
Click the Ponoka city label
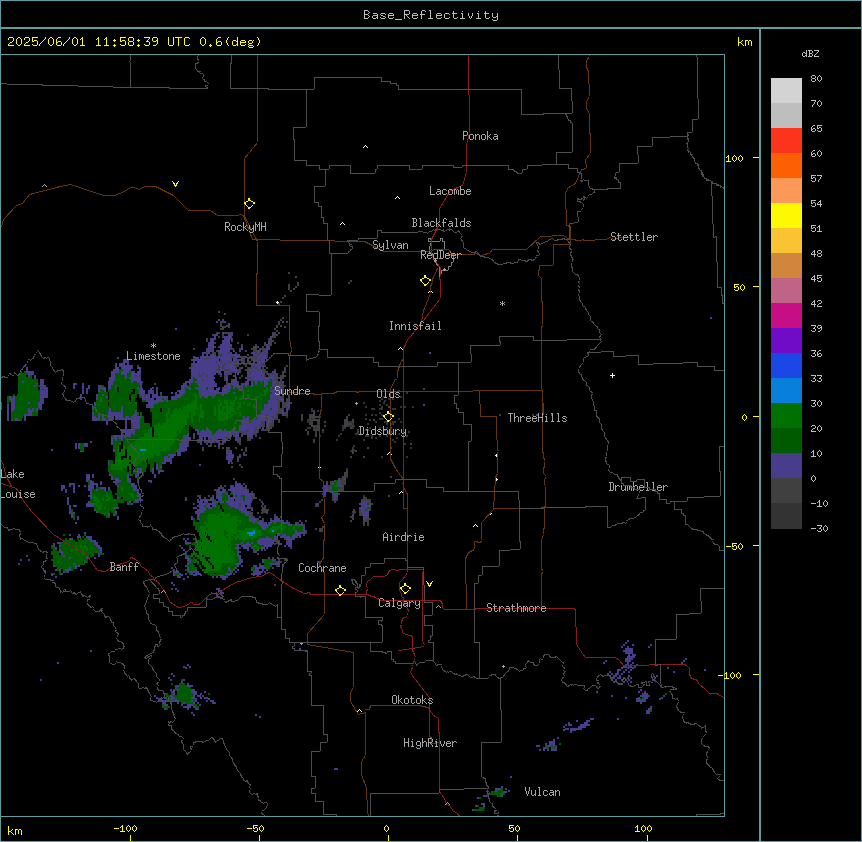(480, 136)
